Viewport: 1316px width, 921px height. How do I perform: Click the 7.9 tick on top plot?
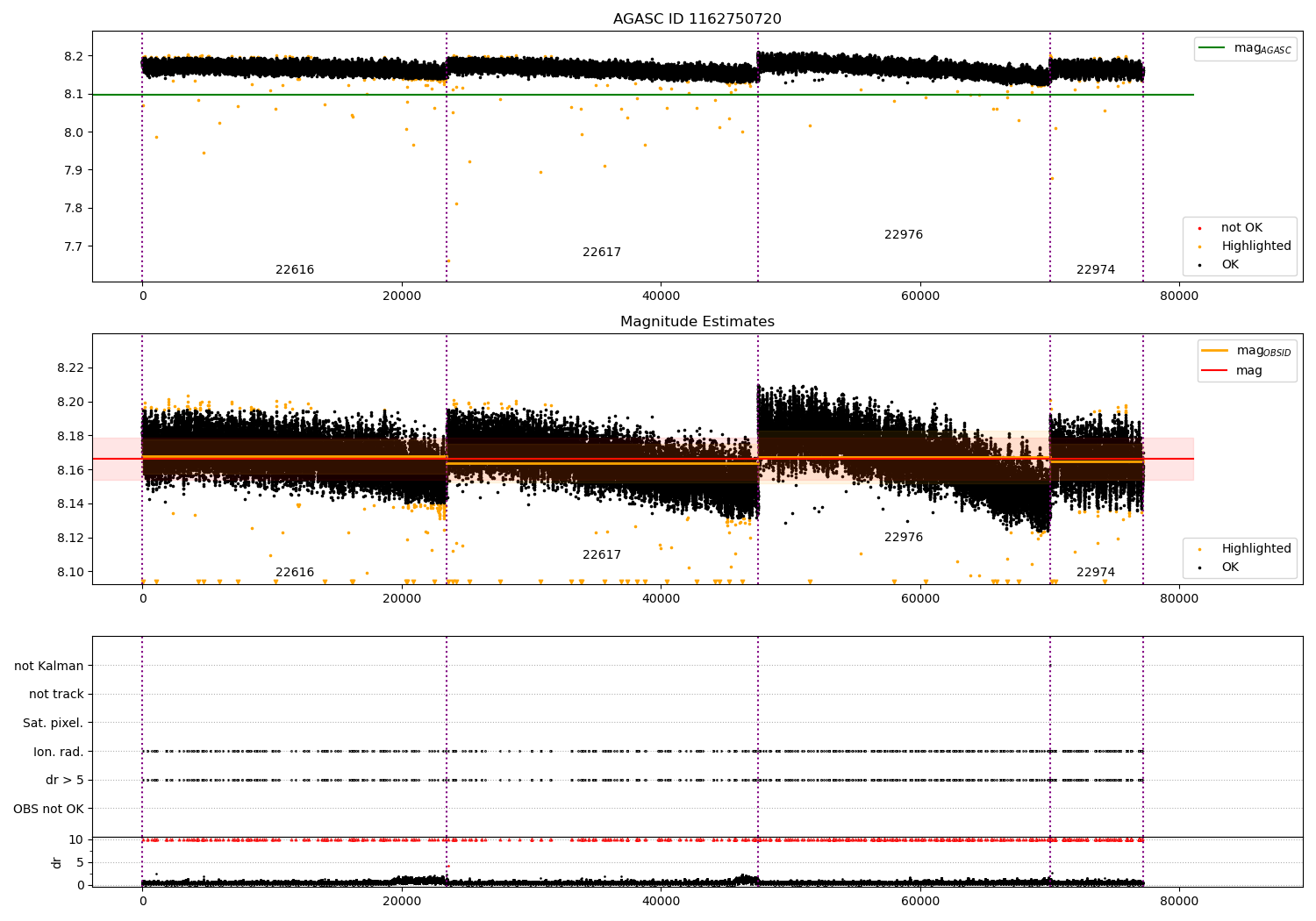(x=72, y=170)
